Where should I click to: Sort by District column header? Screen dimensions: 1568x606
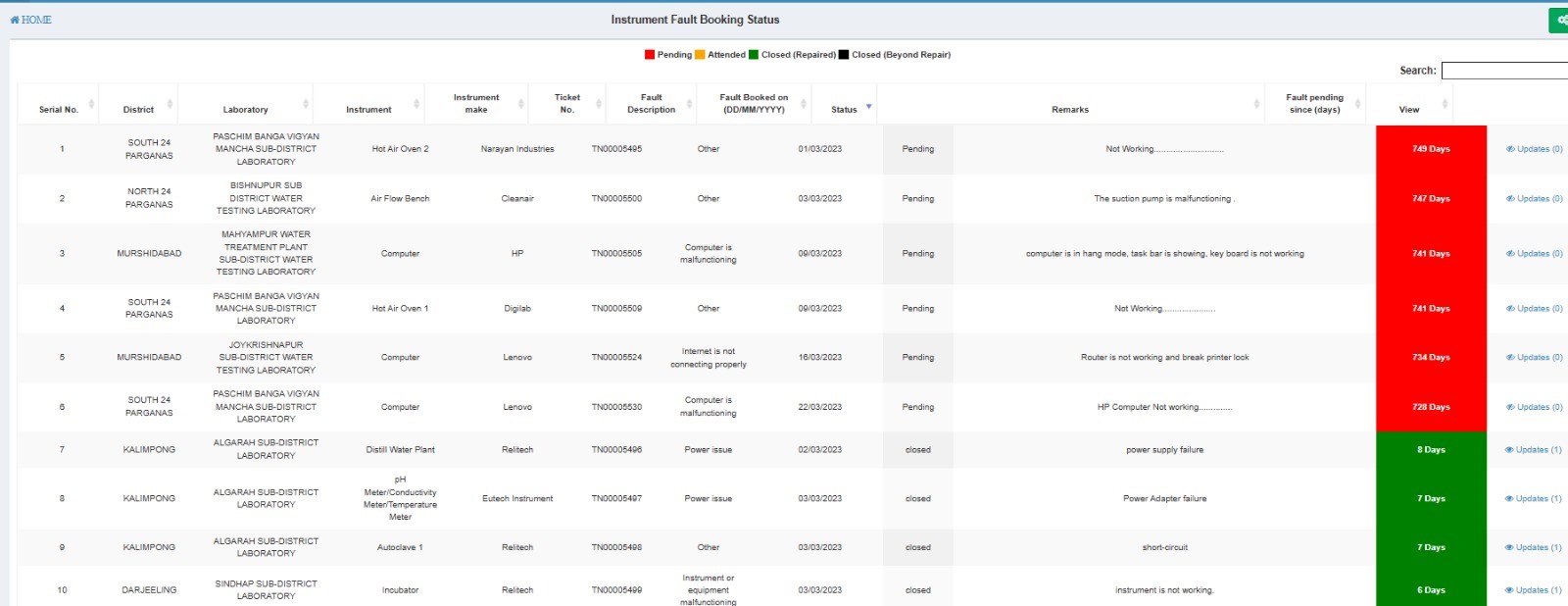click(x=138, y=104)
